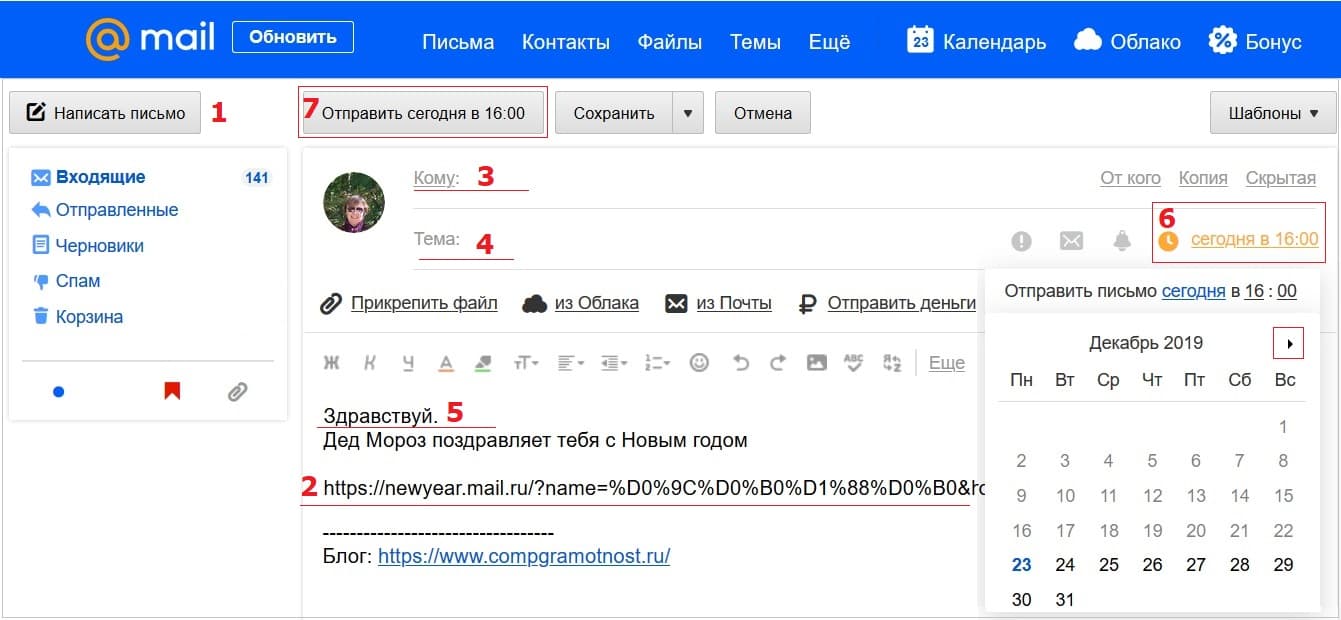Apply underline formatting
Screen dimensions: 1341x620
click(407, 364)
